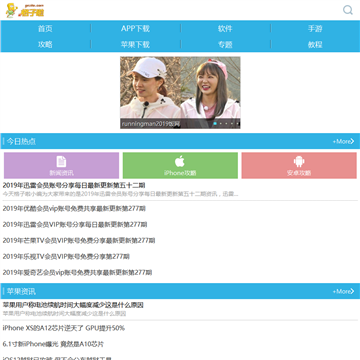Open the iPhone攻略 apple icon tile
This screenshot has height=360, width=360.
[180, 166]
